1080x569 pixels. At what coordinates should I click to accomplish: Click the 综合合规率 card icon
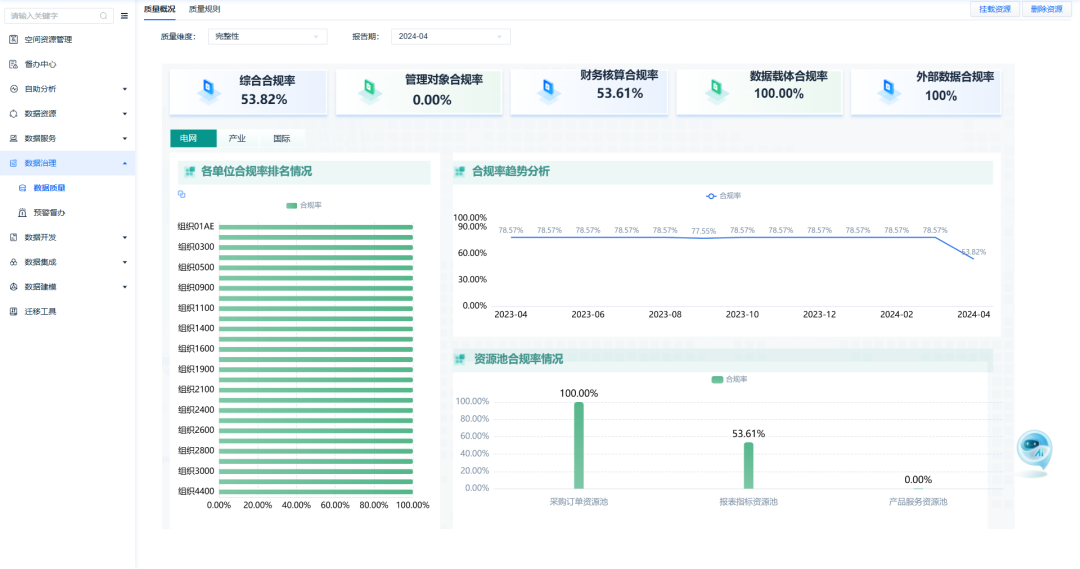(x=208, y=90)
